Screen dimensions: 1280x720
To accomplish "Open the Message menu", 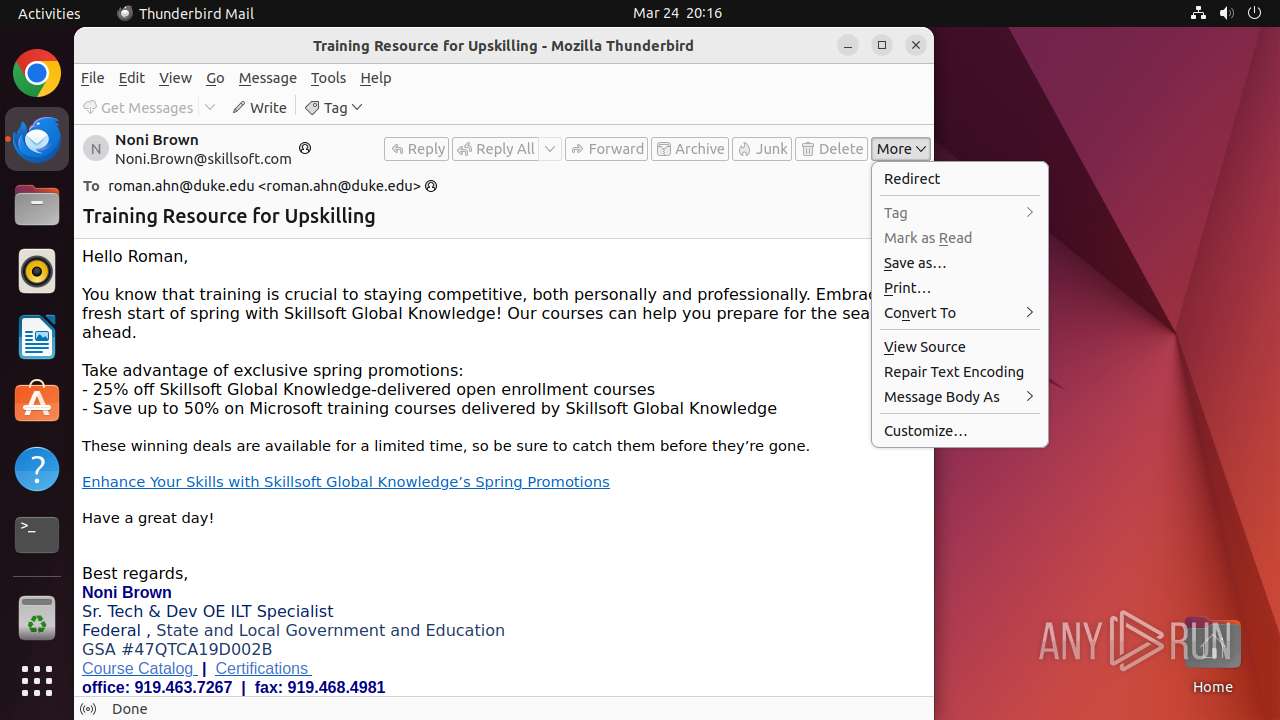I will [267, 78].
